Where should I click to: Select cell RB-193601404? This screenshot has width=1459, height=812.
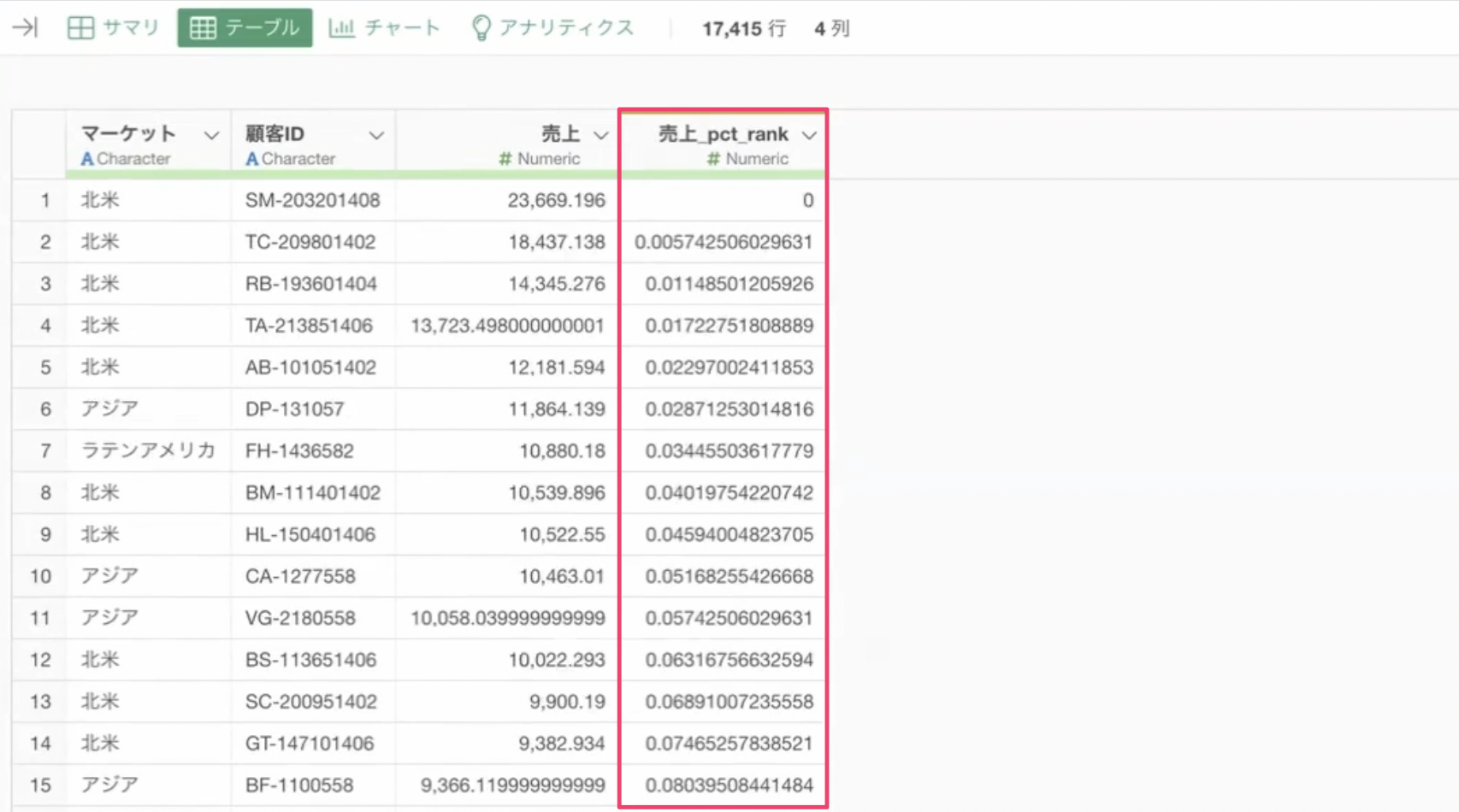pyautogui.click(x=313, y=284)
